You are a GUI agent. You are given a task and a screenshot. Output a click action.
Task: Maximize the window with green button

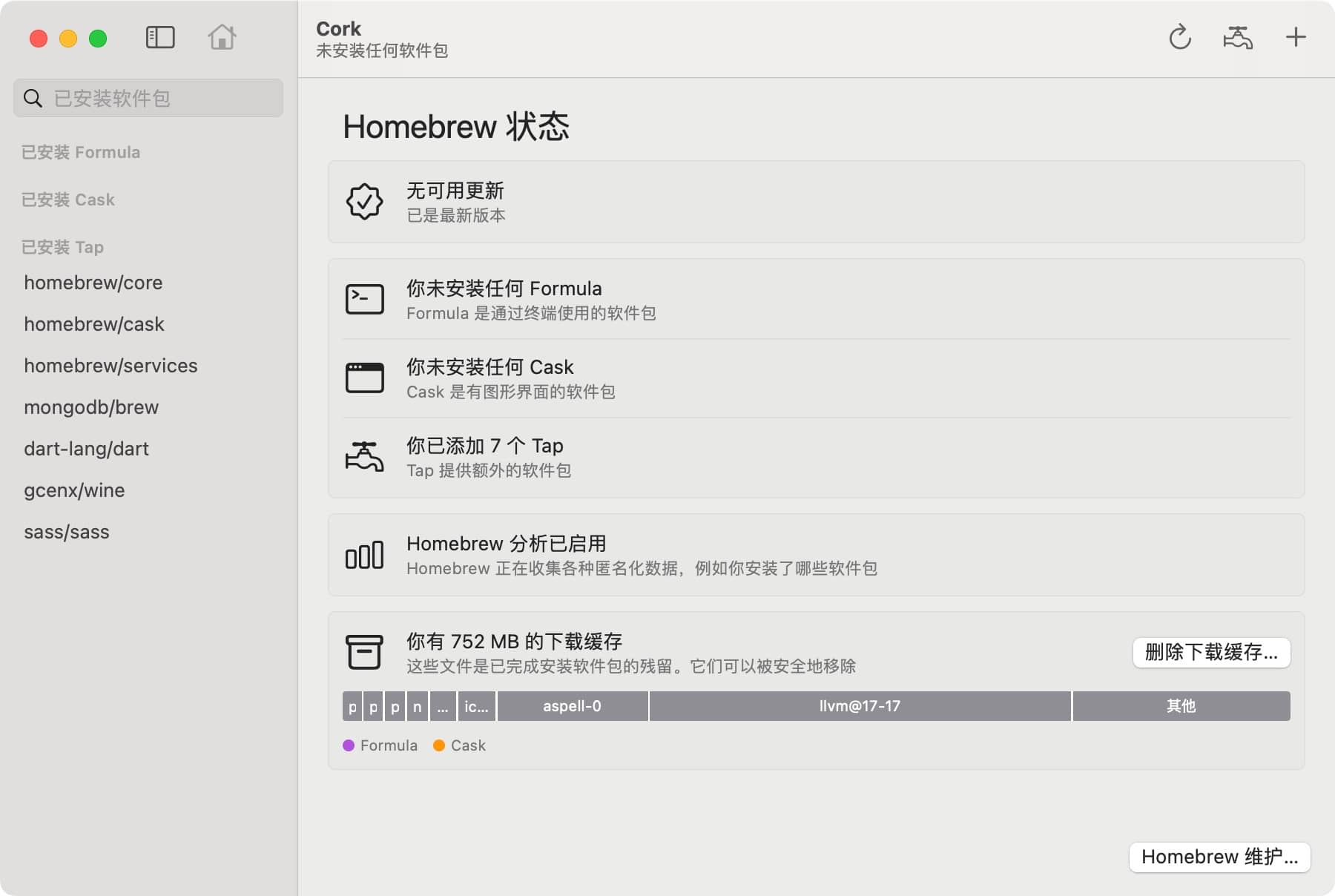pyautogui.click(x=98, y=38)
